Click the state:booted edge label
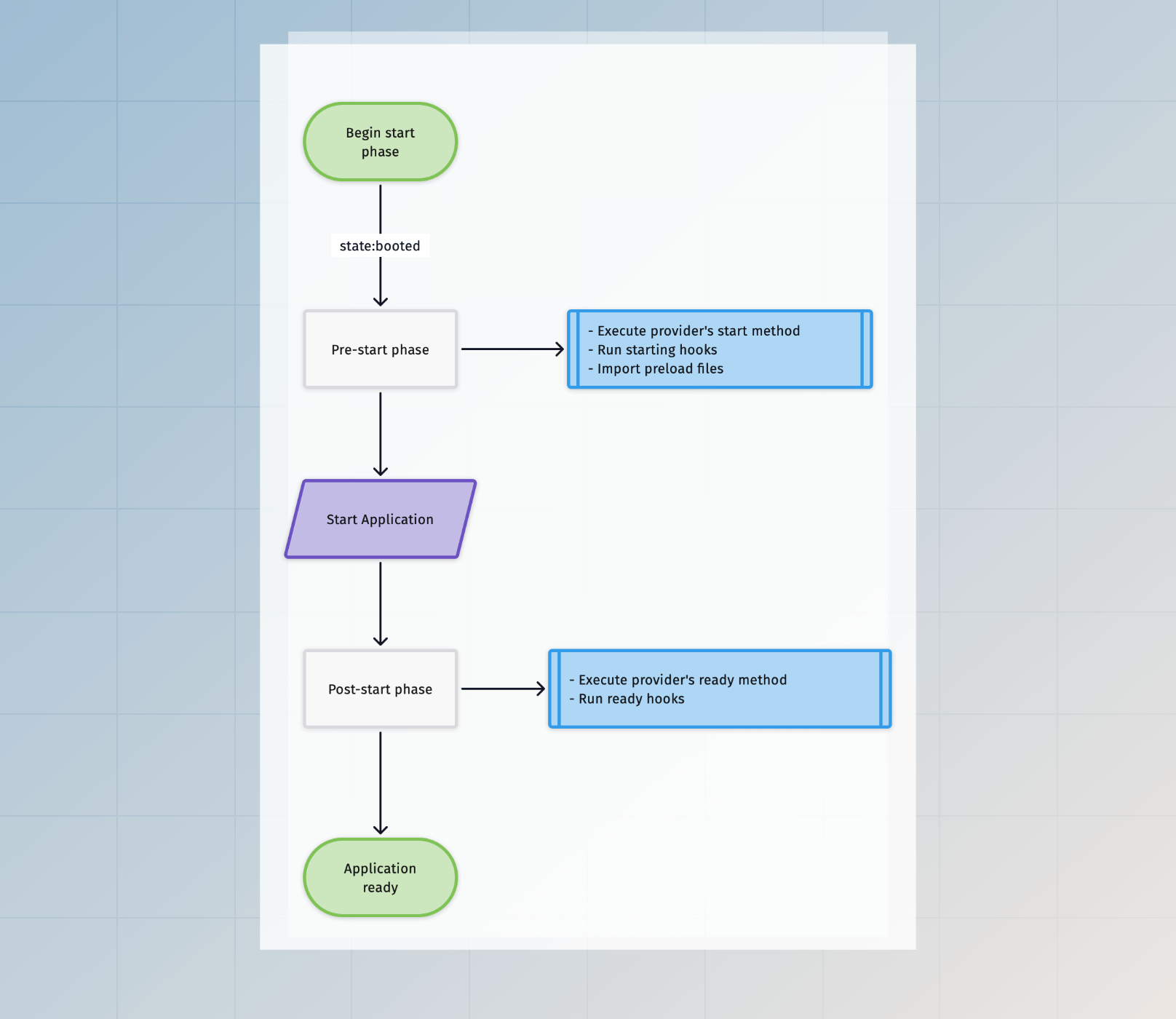 coord(379,245)
